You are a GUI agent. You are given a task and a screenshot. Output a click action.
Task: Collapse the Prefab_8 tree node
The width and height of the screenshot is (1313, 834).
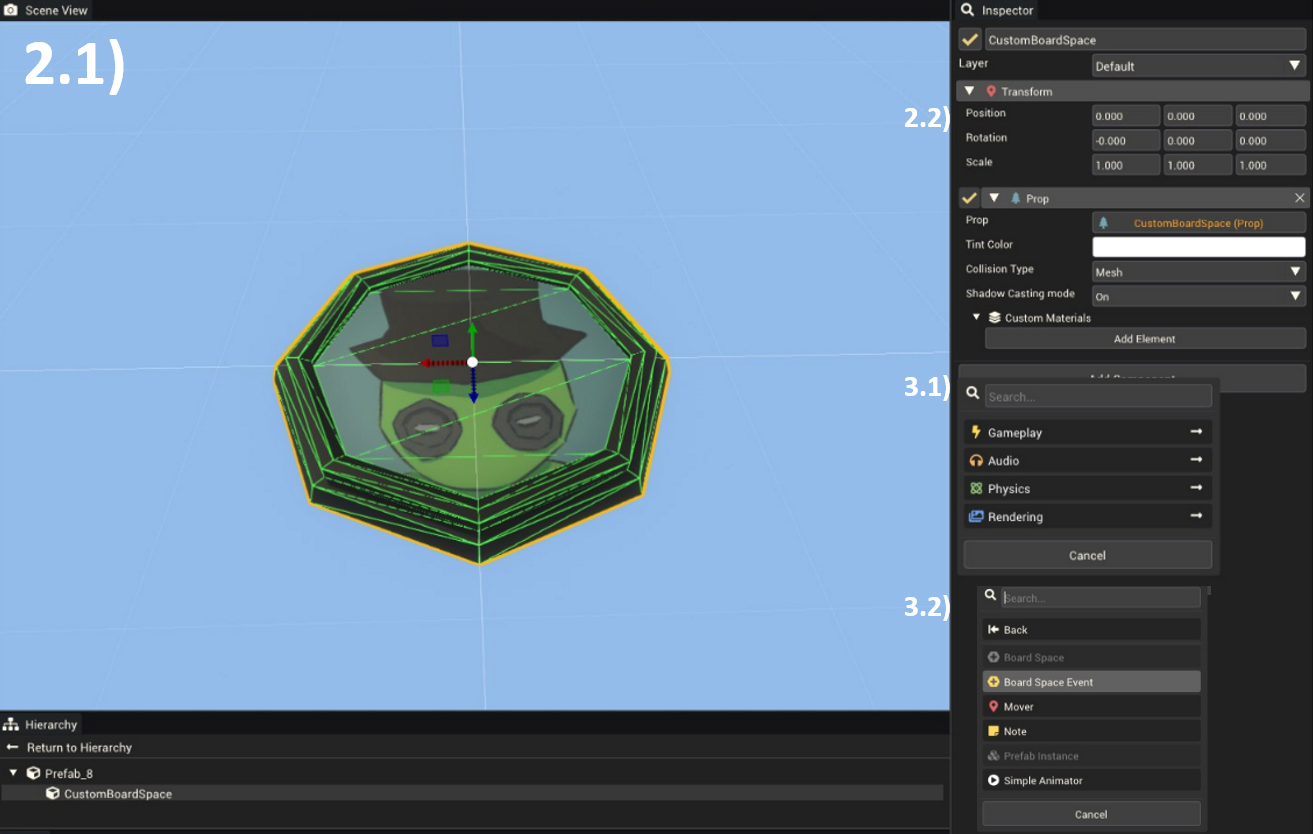coord(14,773)
